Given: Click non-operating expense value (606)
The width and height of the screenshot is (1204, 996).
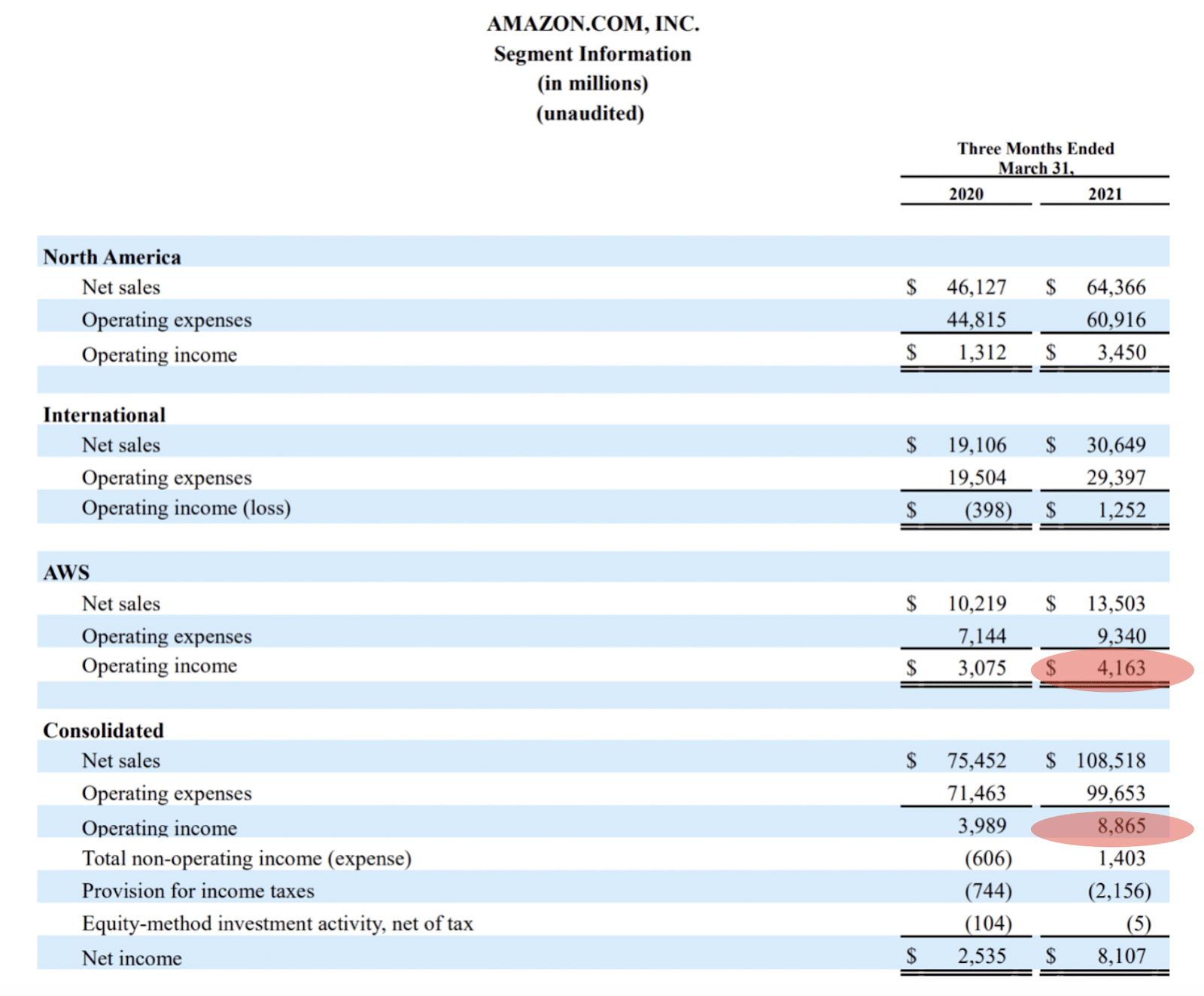Looking at the screenshot, I should tap(988, 859).
